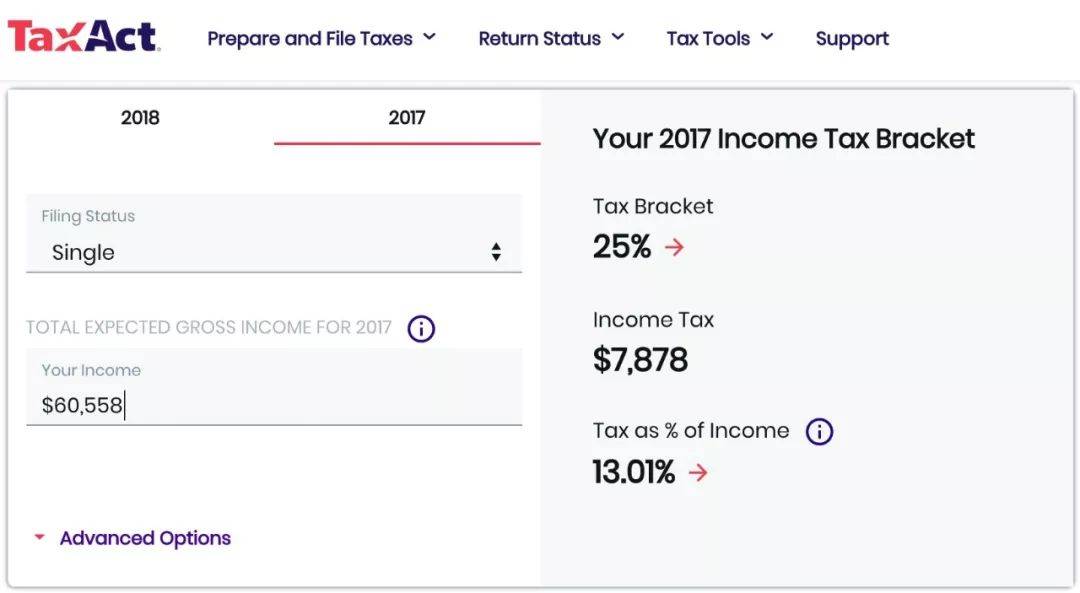
Task: Open the Tax Tools dropdown
Action: (x=720, y=39)
